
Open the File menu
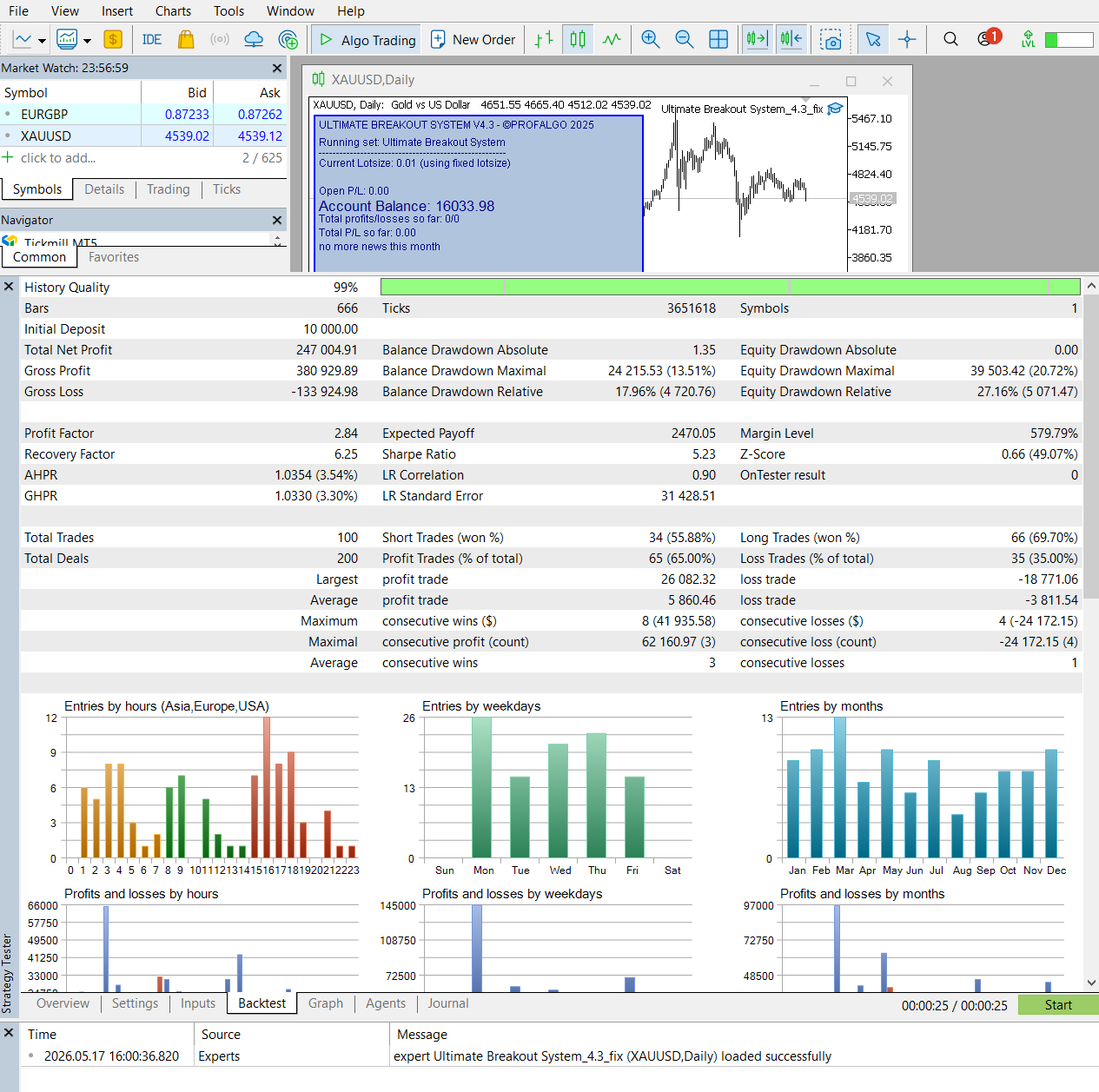pyautogui.click(x=18, y=11)
